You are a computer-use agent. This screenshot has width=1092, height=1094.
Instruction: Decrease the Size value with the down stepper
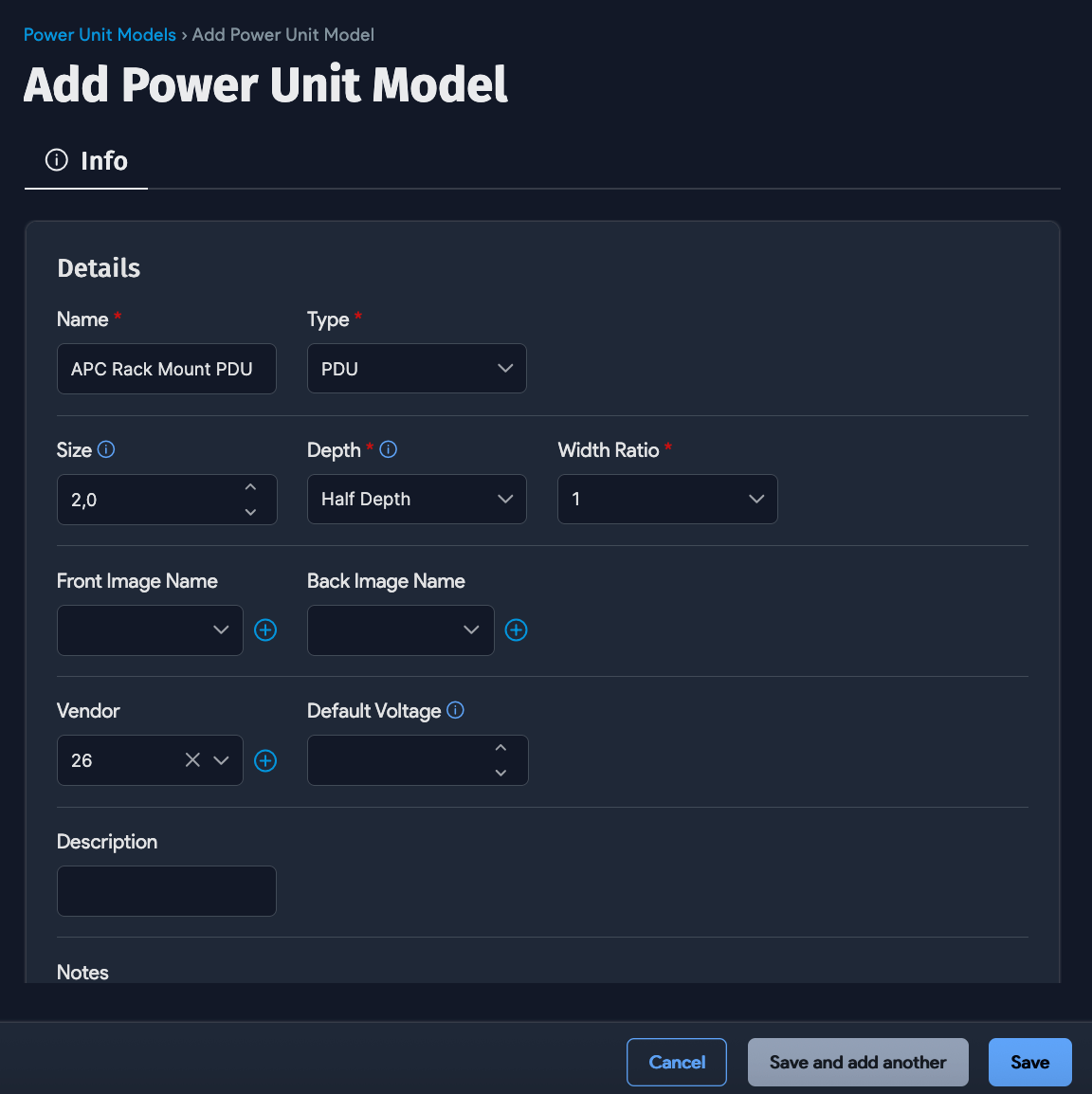coord(250,512)
